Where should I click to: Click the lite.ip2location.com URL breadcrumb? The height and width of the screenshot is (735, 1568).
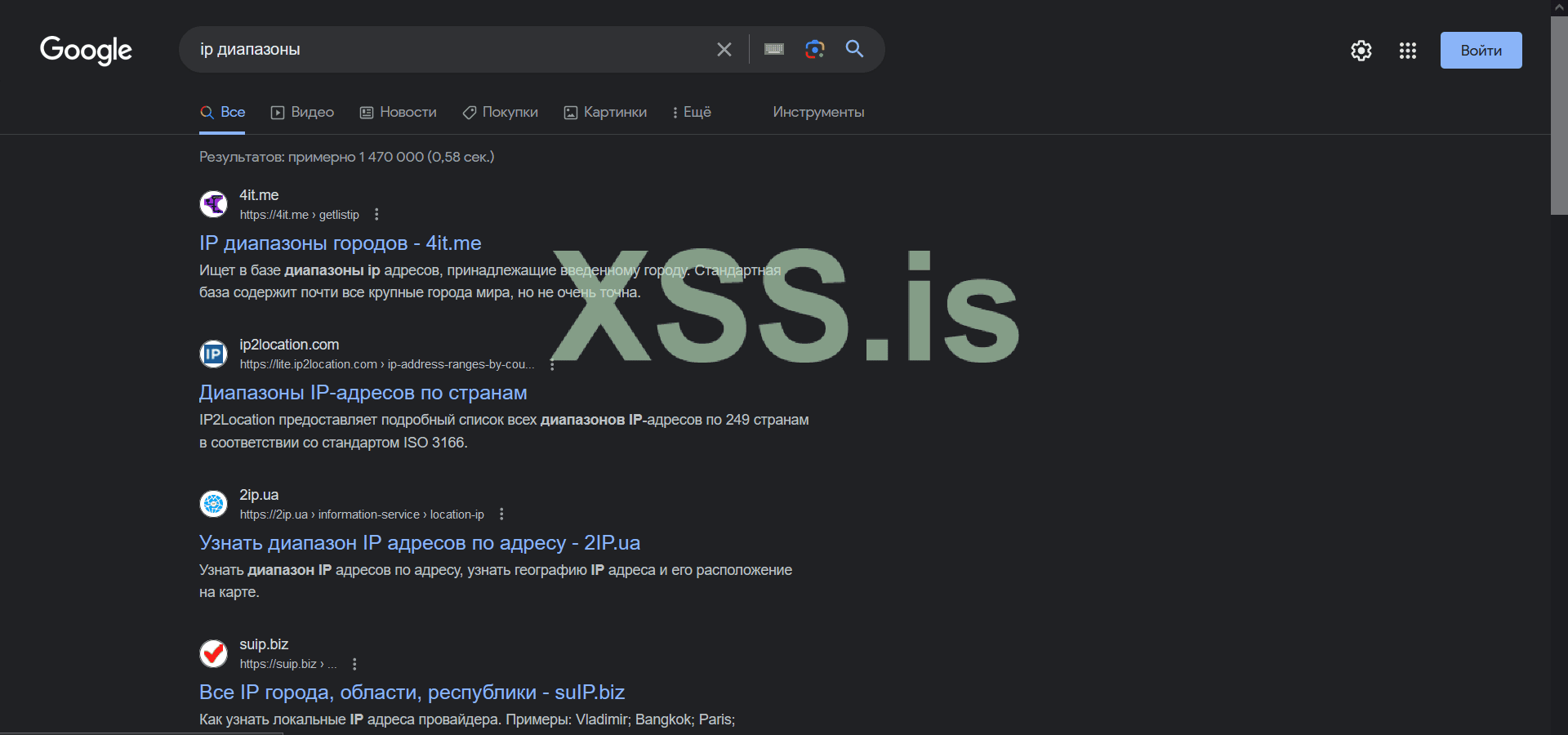pyautogui.click(x=387, y=364)
